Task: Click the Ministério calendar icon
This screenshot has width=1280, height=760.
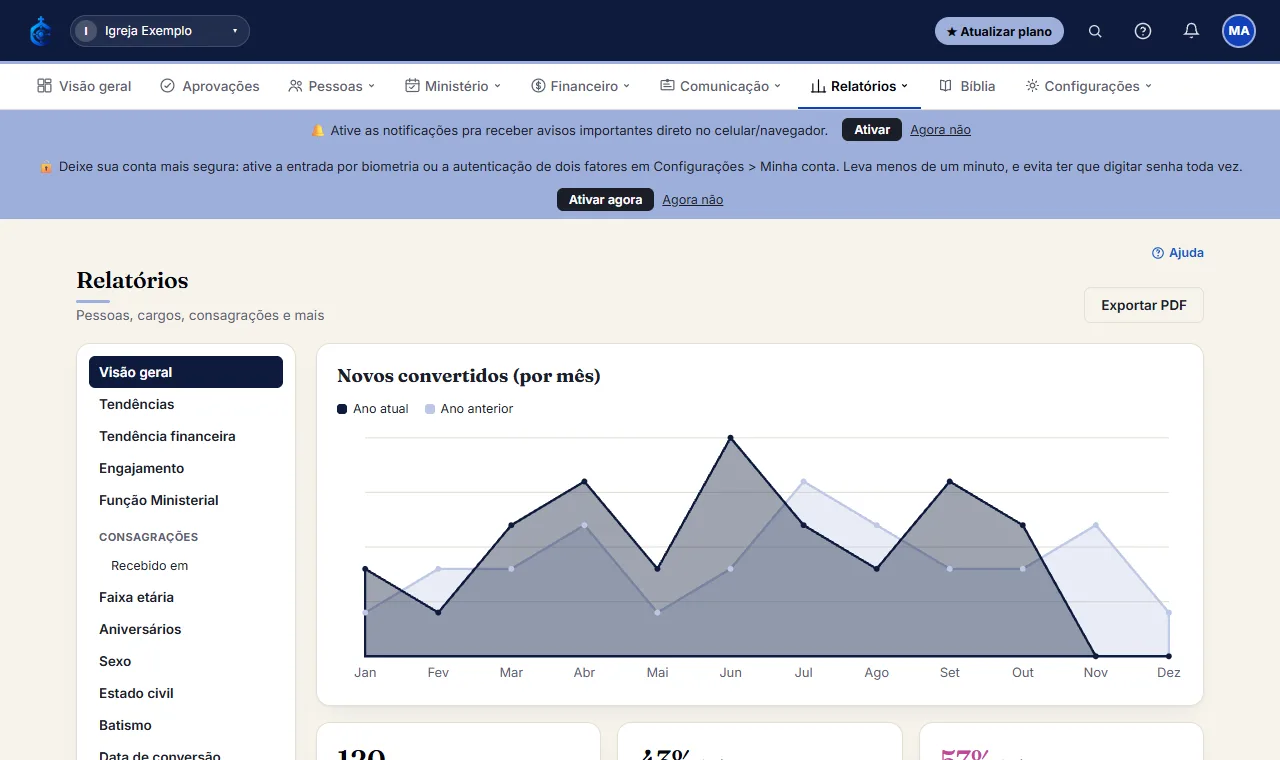Action: [x=412, y=86]
